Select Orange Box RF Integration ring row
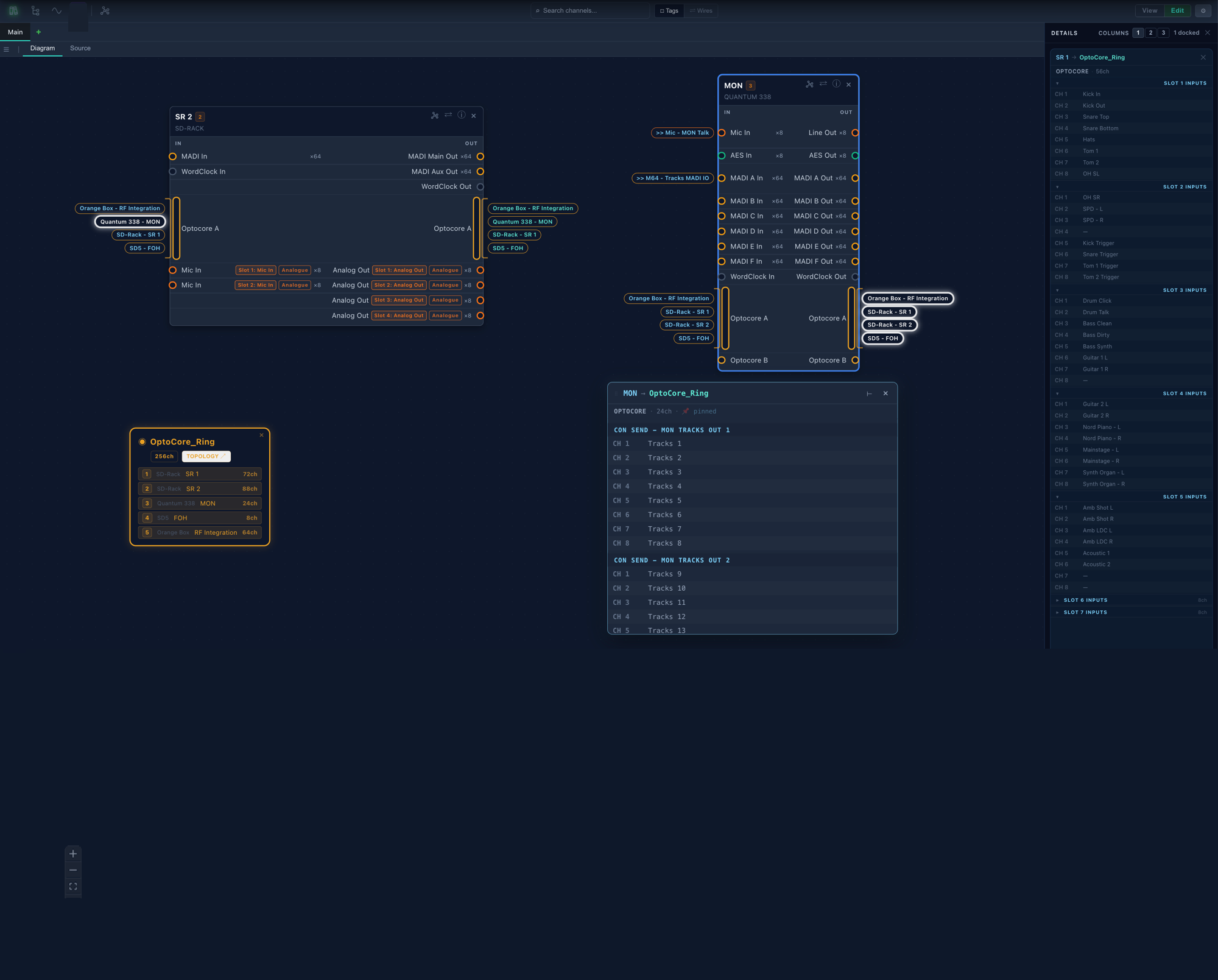The image size is (1218, 980). 200,532
